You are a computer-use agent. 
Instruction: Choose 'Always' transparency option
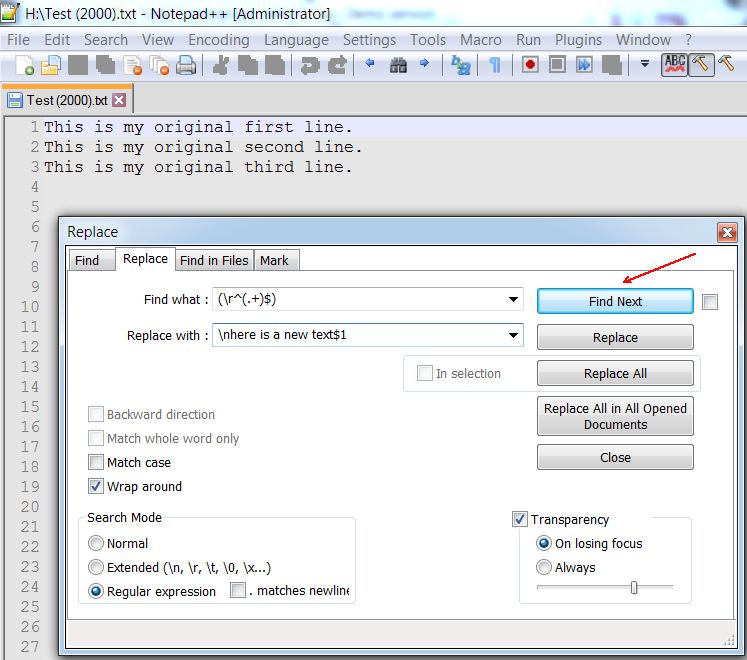(x=544, y=567)
